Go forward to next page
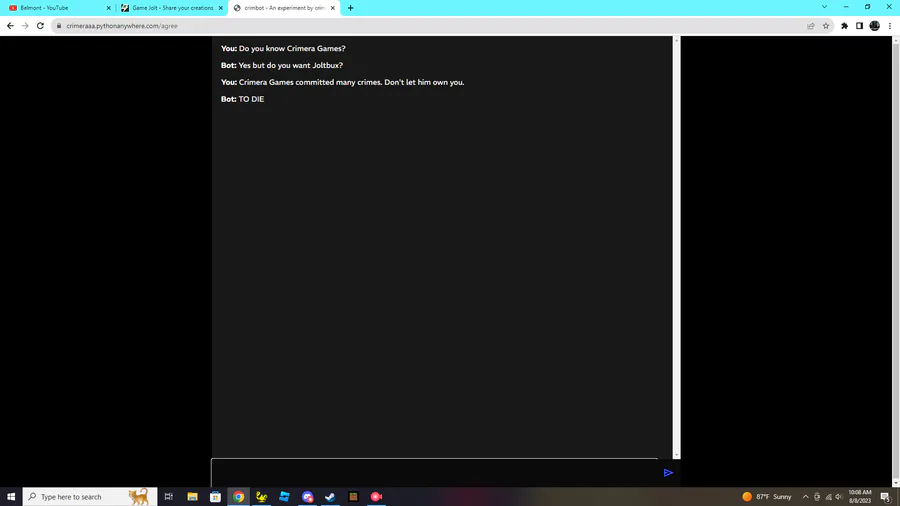The height and width of the screenshot is (506, 900). coord(25,26)
